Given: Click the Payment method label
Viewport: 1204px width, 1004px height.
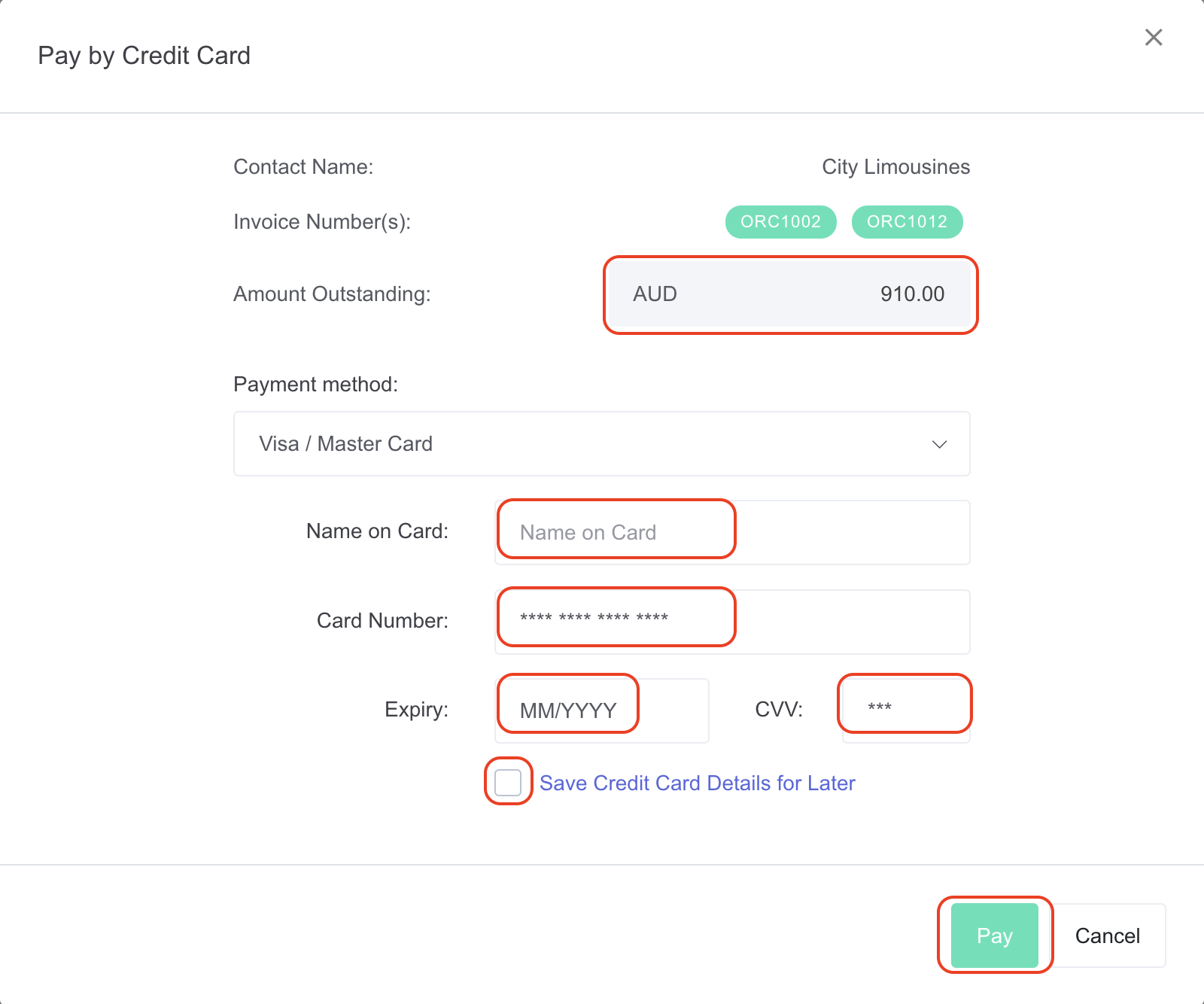Looking at the screenshot, I should pyautogui.click(x=315, y=384).
